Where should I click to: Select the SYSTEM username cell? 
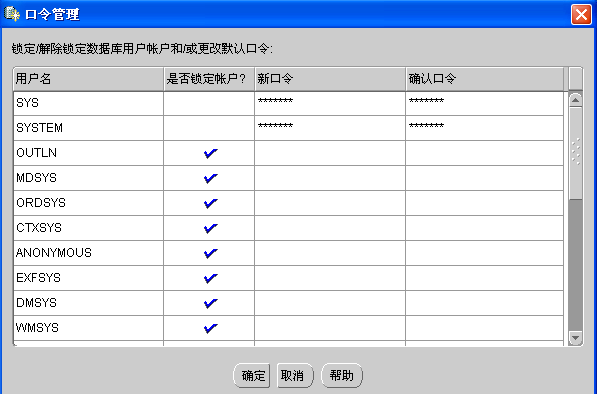coord(88,128)
